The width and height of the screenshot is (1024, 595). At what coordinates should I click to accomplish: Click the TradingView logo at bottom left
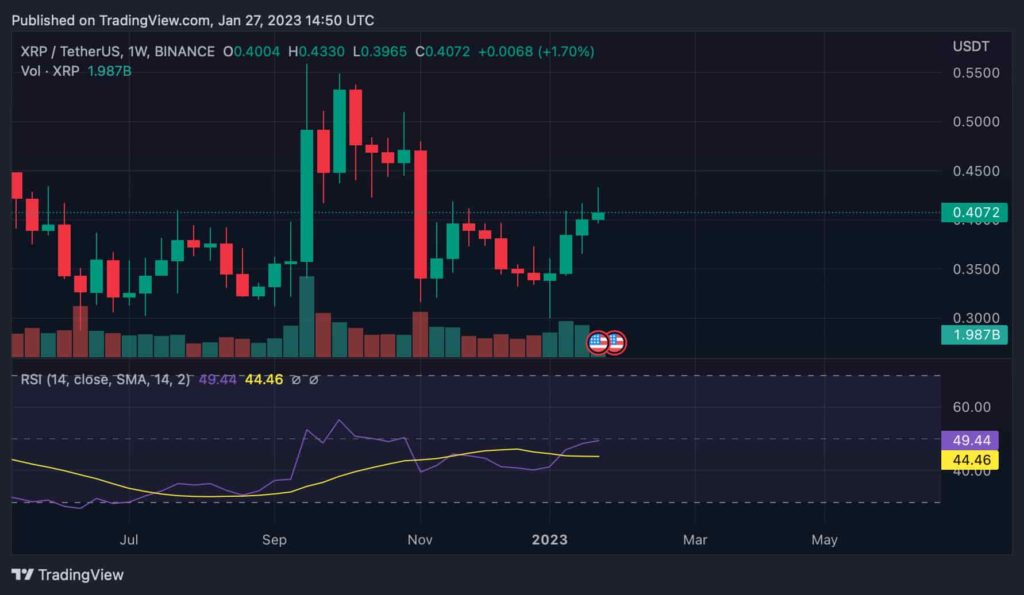click(x=67, y=575)
